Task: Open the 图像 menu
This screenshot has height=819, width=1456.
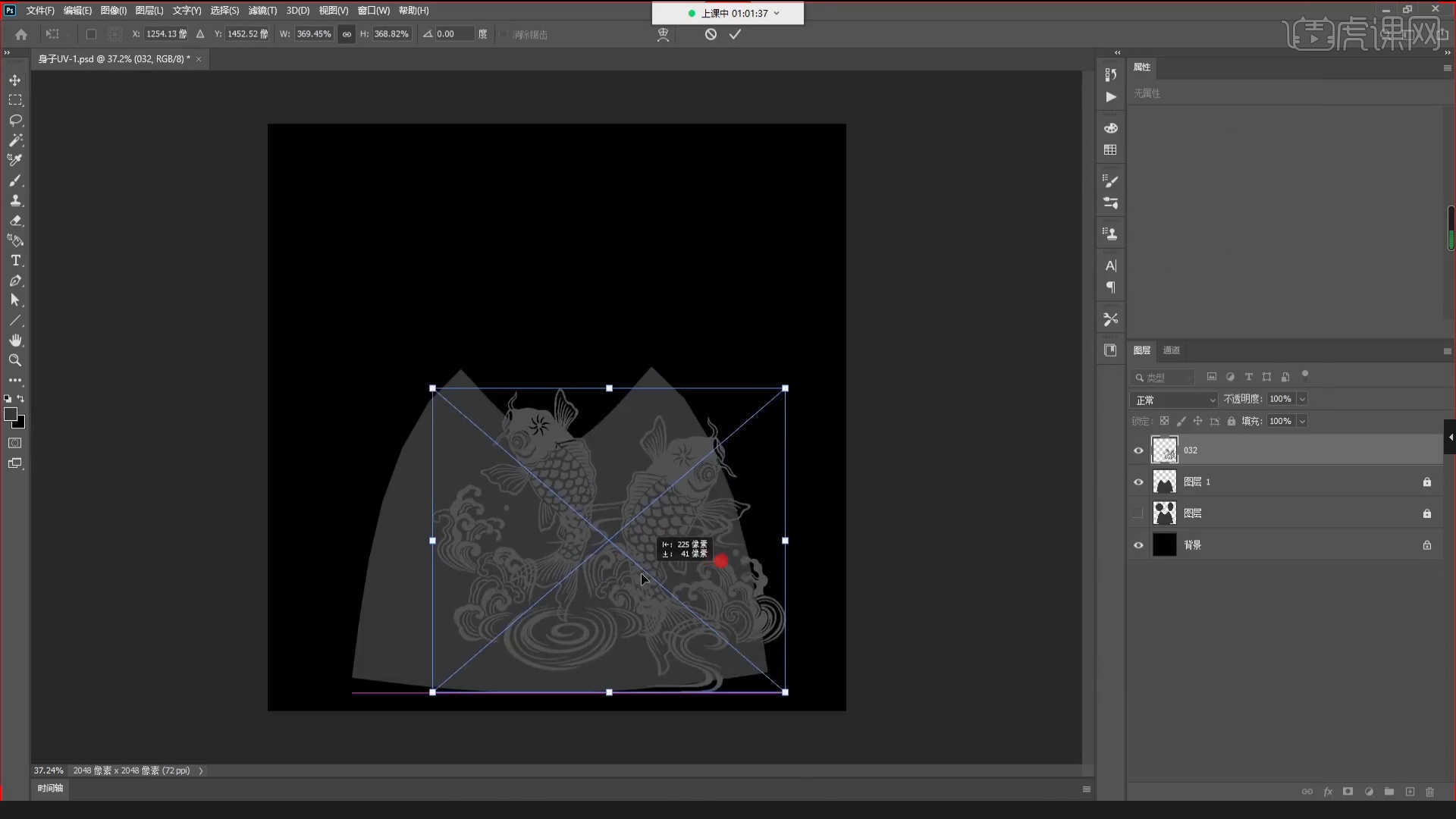Action: click(x=114, y=11)
